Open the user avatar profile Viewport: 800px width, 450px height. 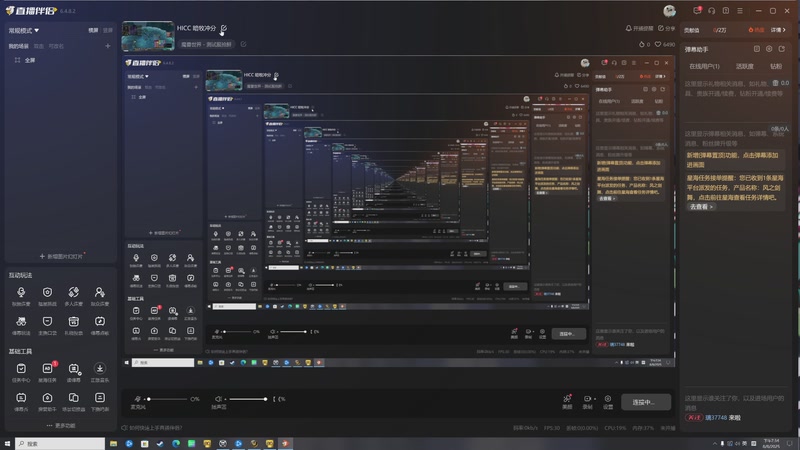coord(669,11)
